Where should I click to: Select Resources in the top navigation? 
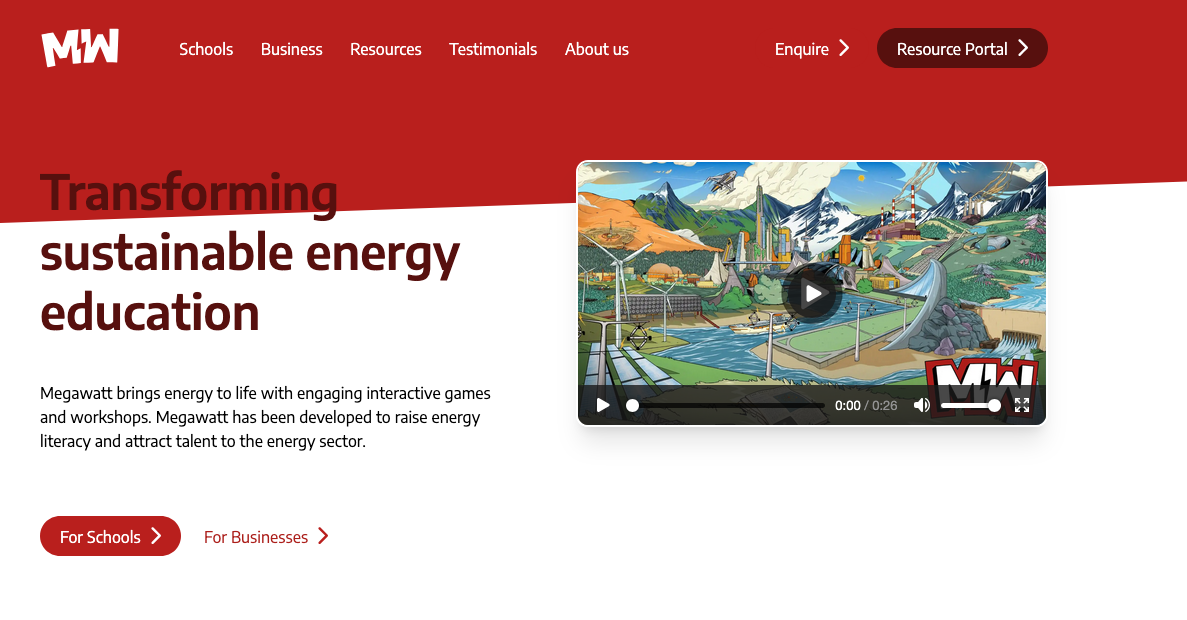pyautogui.click(x=385, y=49)
